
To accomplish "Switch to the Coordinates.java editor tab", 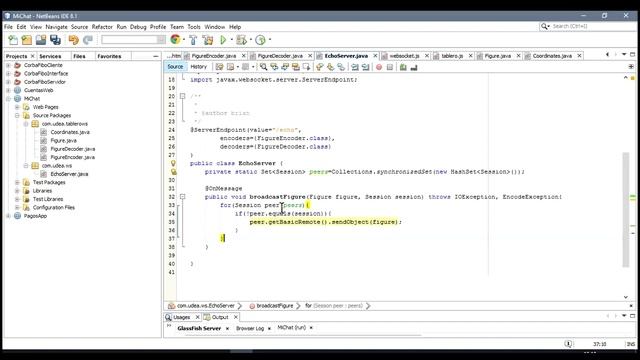I will (552, 56).
